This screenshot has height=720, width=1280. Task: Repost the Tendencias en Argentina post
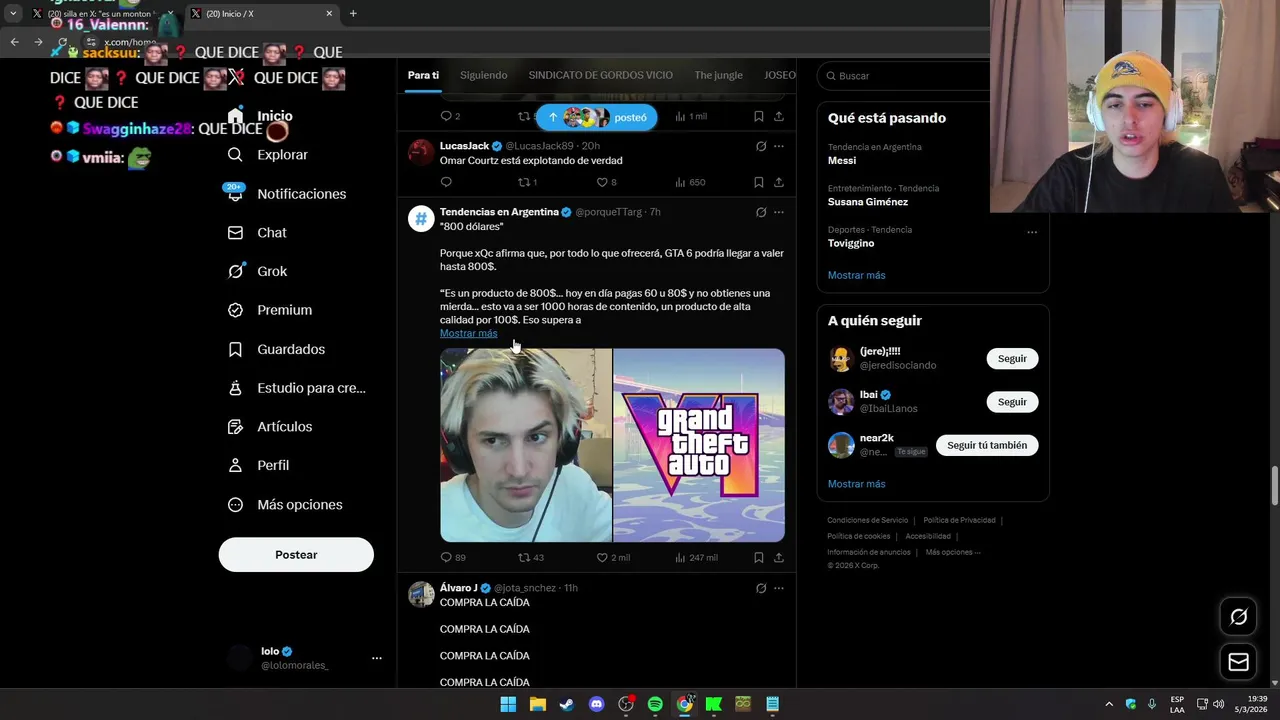[531, 557]
